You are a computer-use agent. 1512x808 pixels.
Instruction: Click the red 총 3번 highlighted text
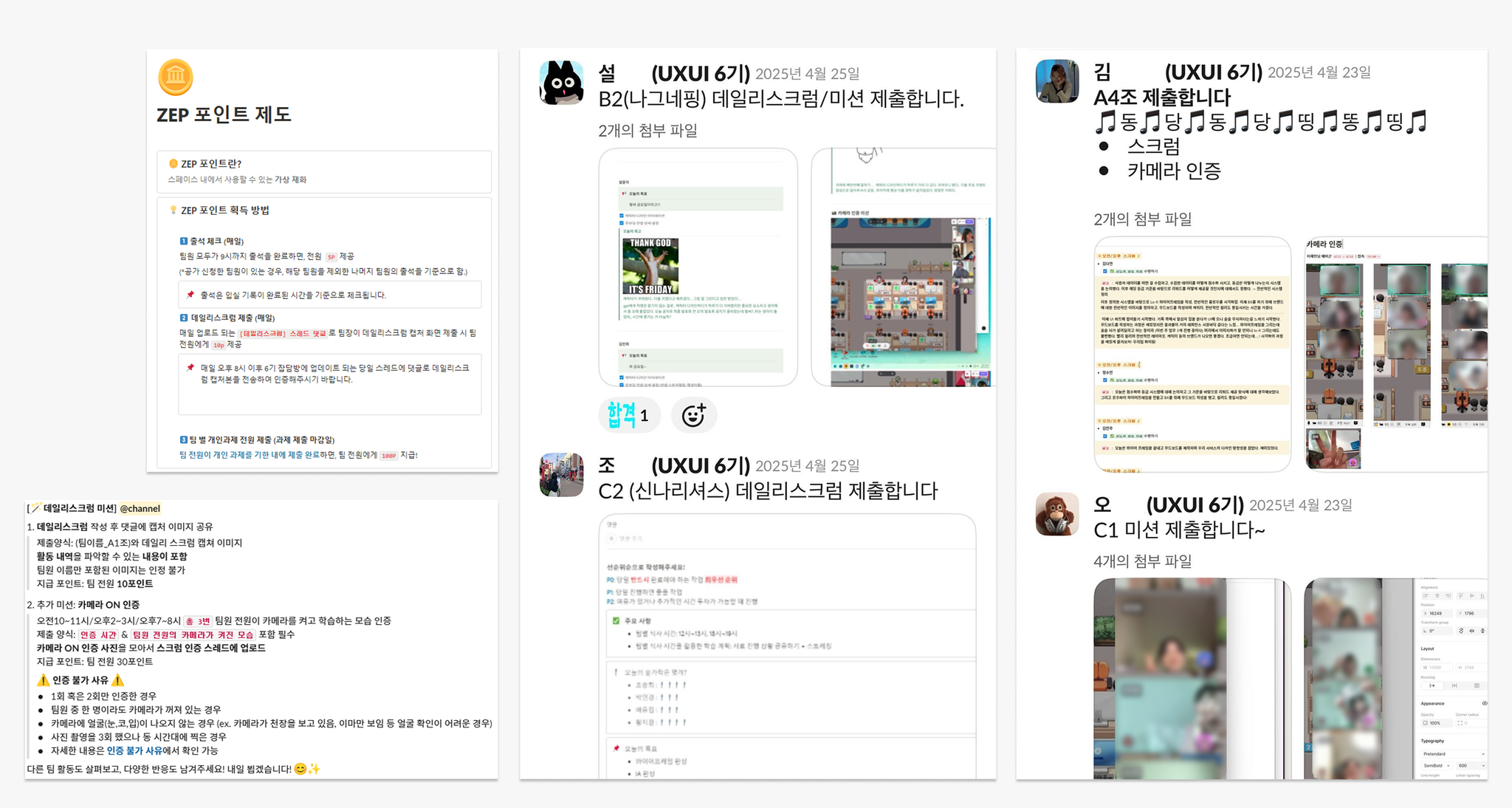tap(198, 621)
